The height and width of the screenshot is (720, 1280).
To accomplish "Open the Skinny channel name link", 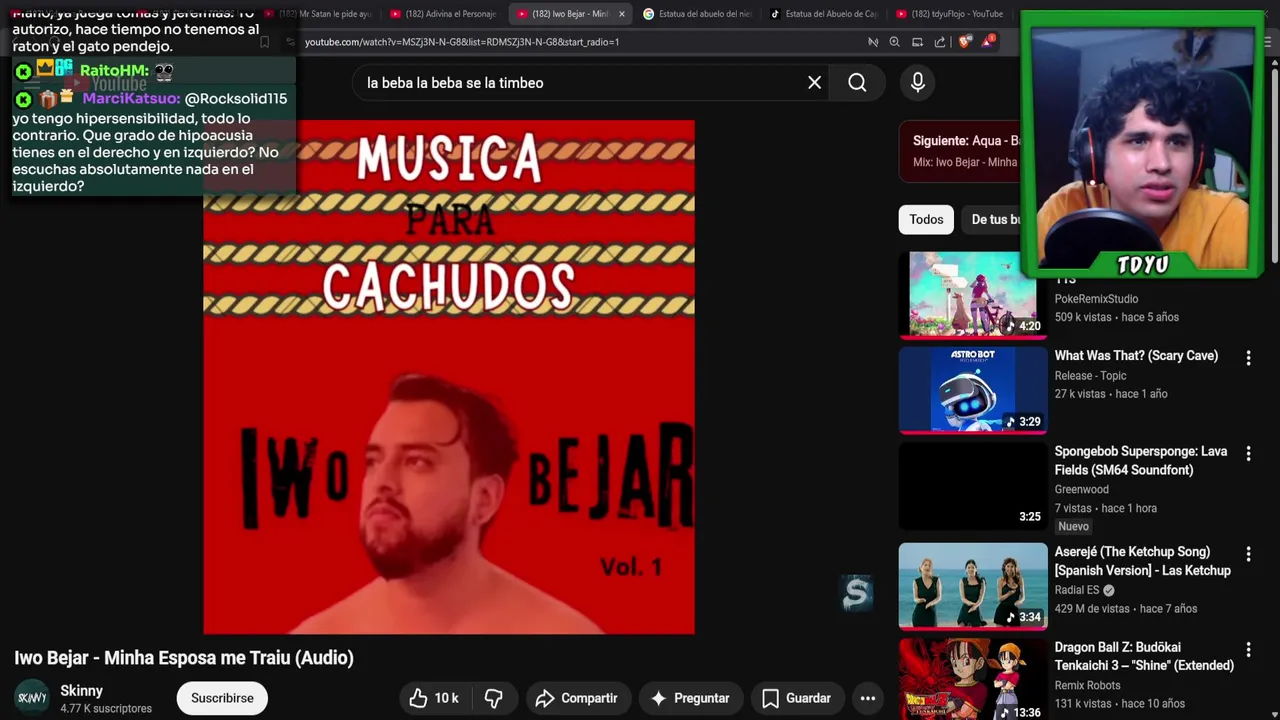I will coord(81,691).
